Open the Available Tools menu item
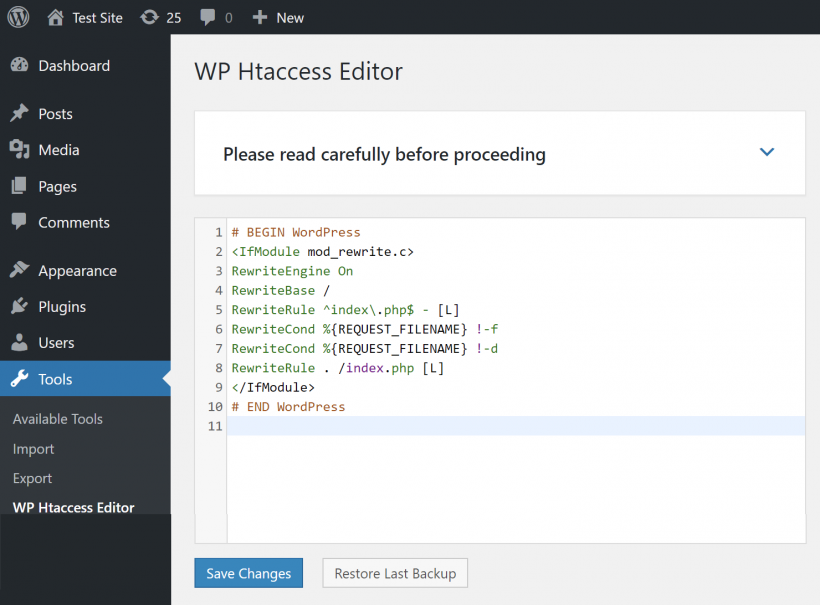Image resolution: width=820 pixels, height=605 pixels. point(56,418)
